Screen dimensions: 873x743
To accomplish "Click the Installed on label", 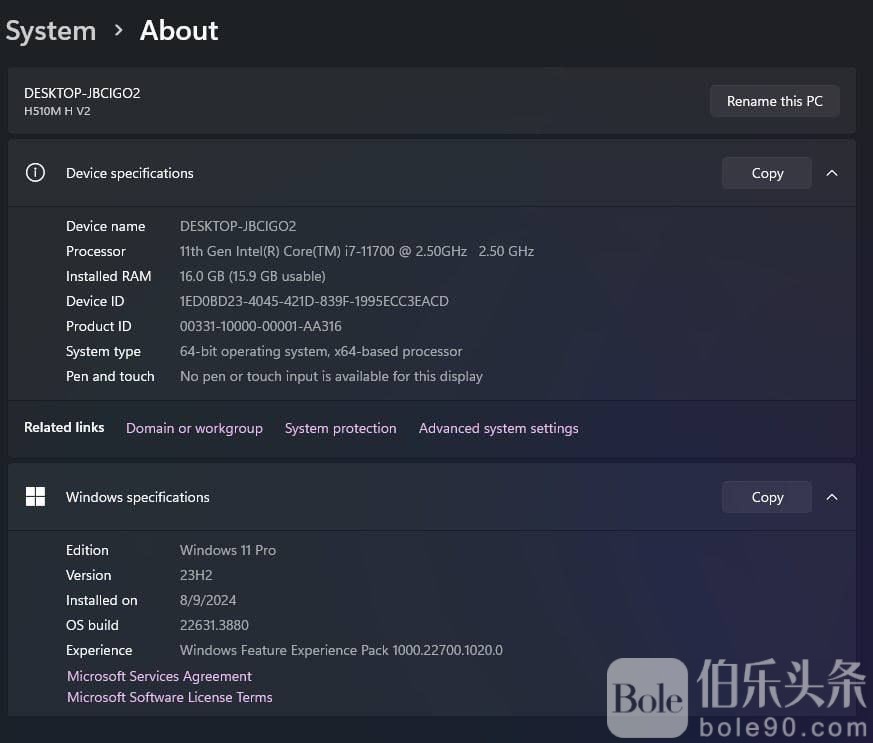I will [x=102, y=600].
